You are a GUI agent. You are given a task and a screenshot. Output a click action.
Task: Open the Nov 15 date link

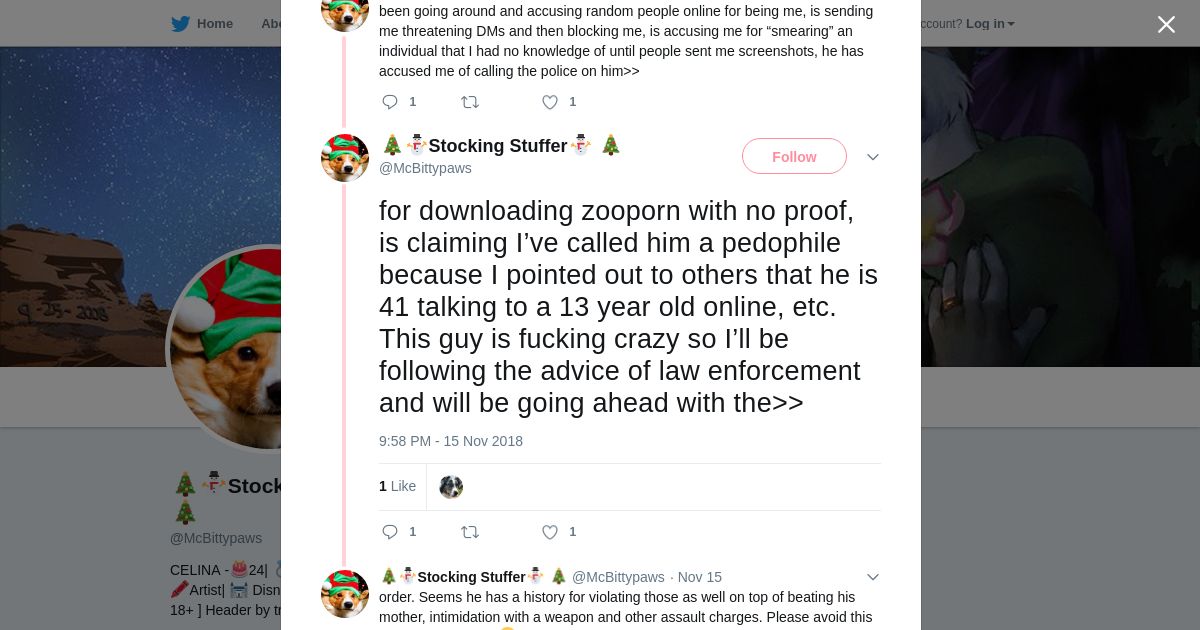pyautogui.click(x=700, y=577)
